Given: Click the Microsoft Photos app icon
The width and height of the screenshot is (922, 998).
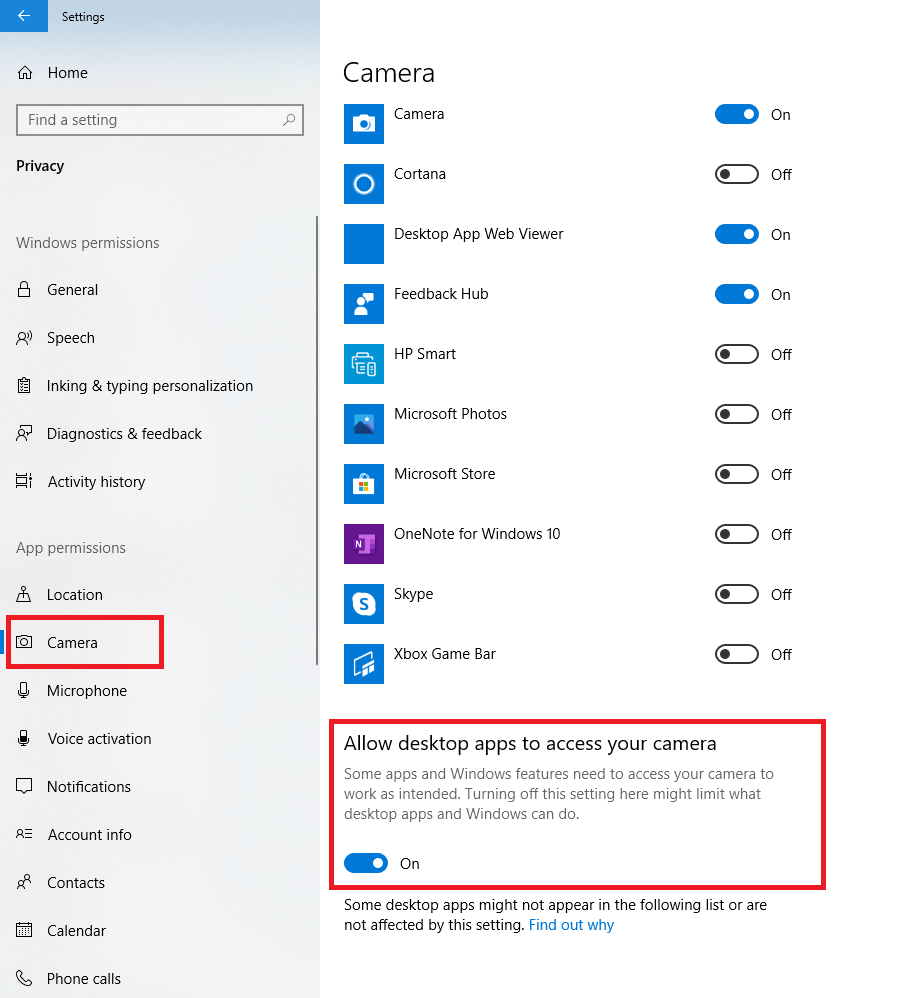Looking at the screenshot, I should pos(364,423).
